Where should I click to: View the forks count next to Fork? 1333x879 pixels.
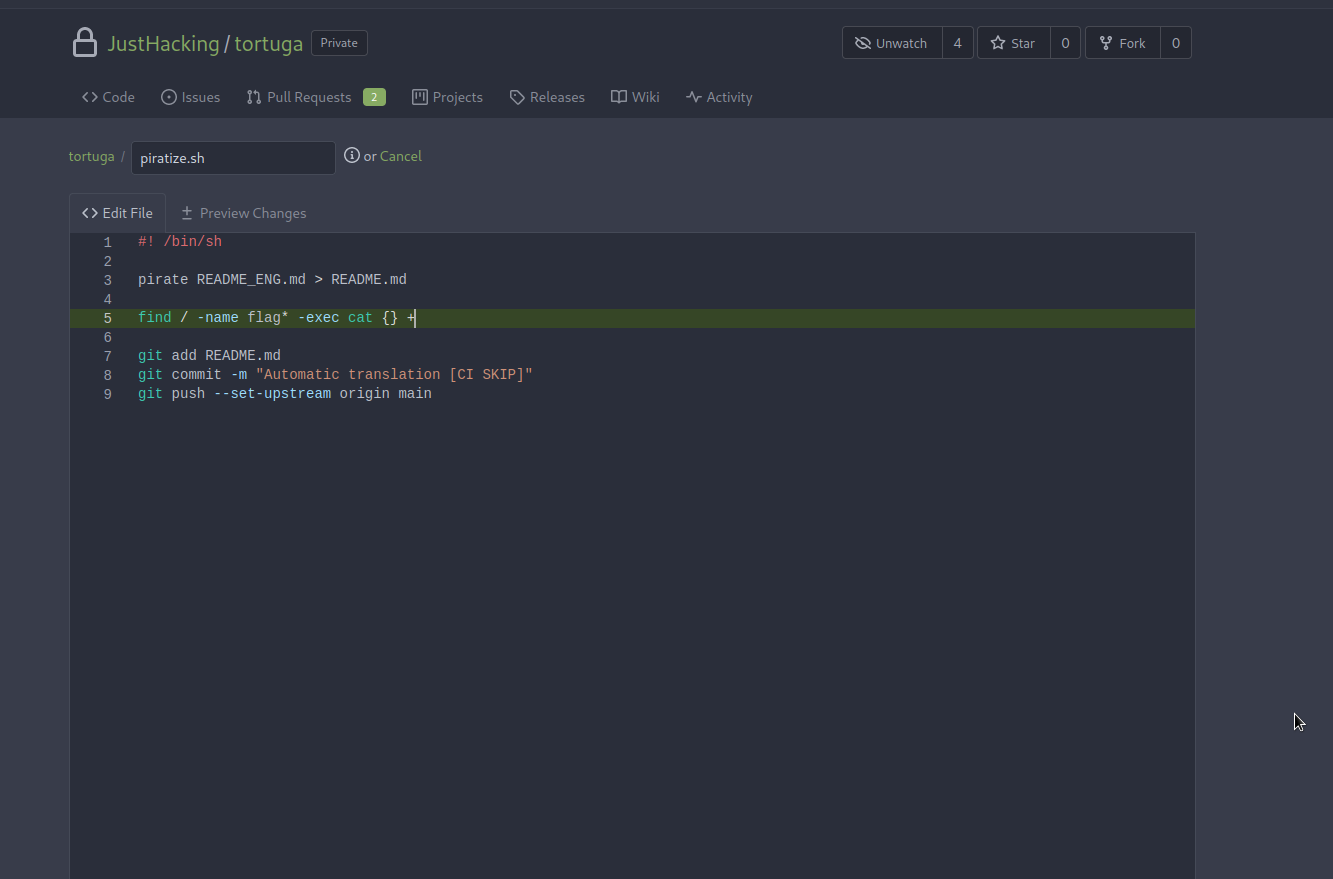tap(1176, 43)
